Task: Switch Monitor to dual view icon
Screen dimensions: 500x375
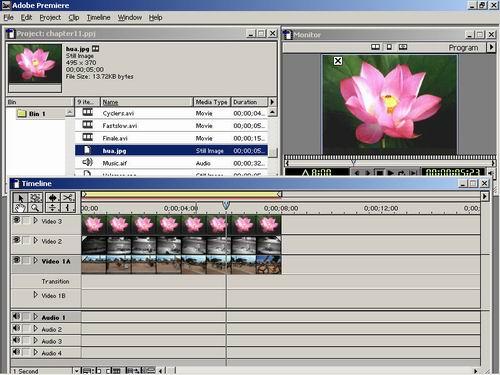Action: 375,47
